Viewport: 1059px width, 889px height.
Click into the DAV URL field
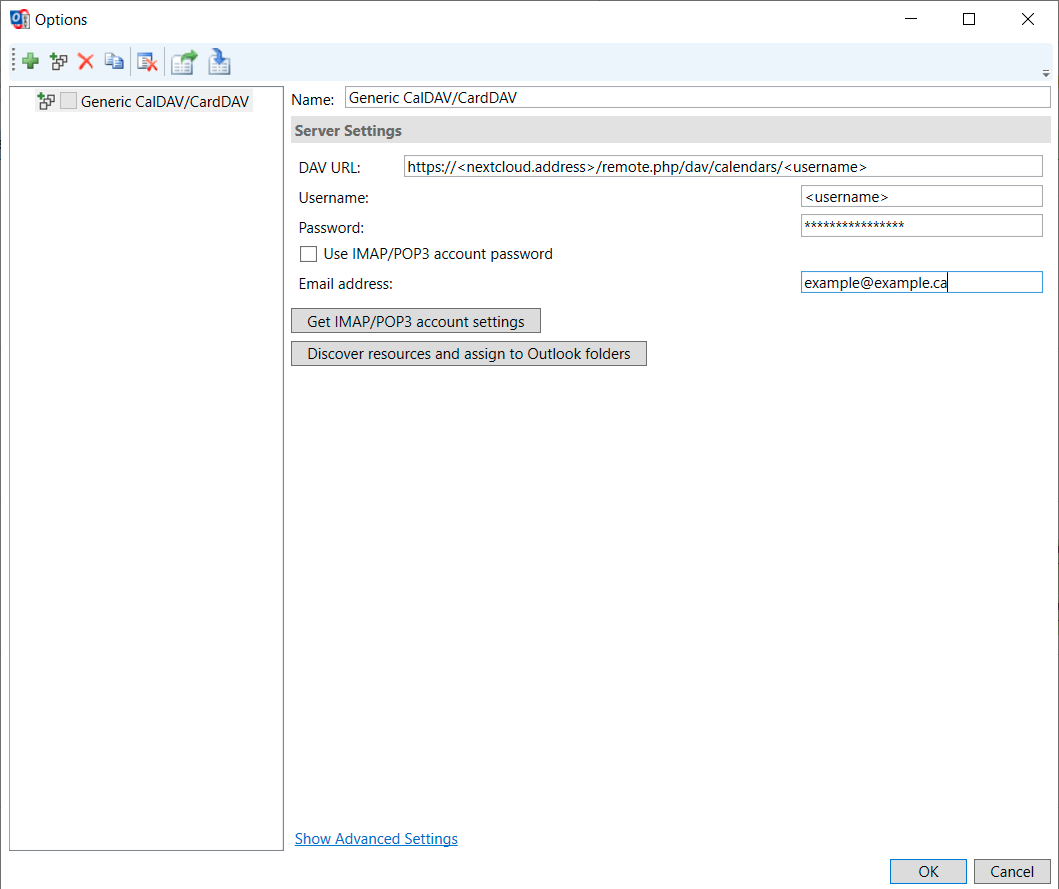pos(723,167)
